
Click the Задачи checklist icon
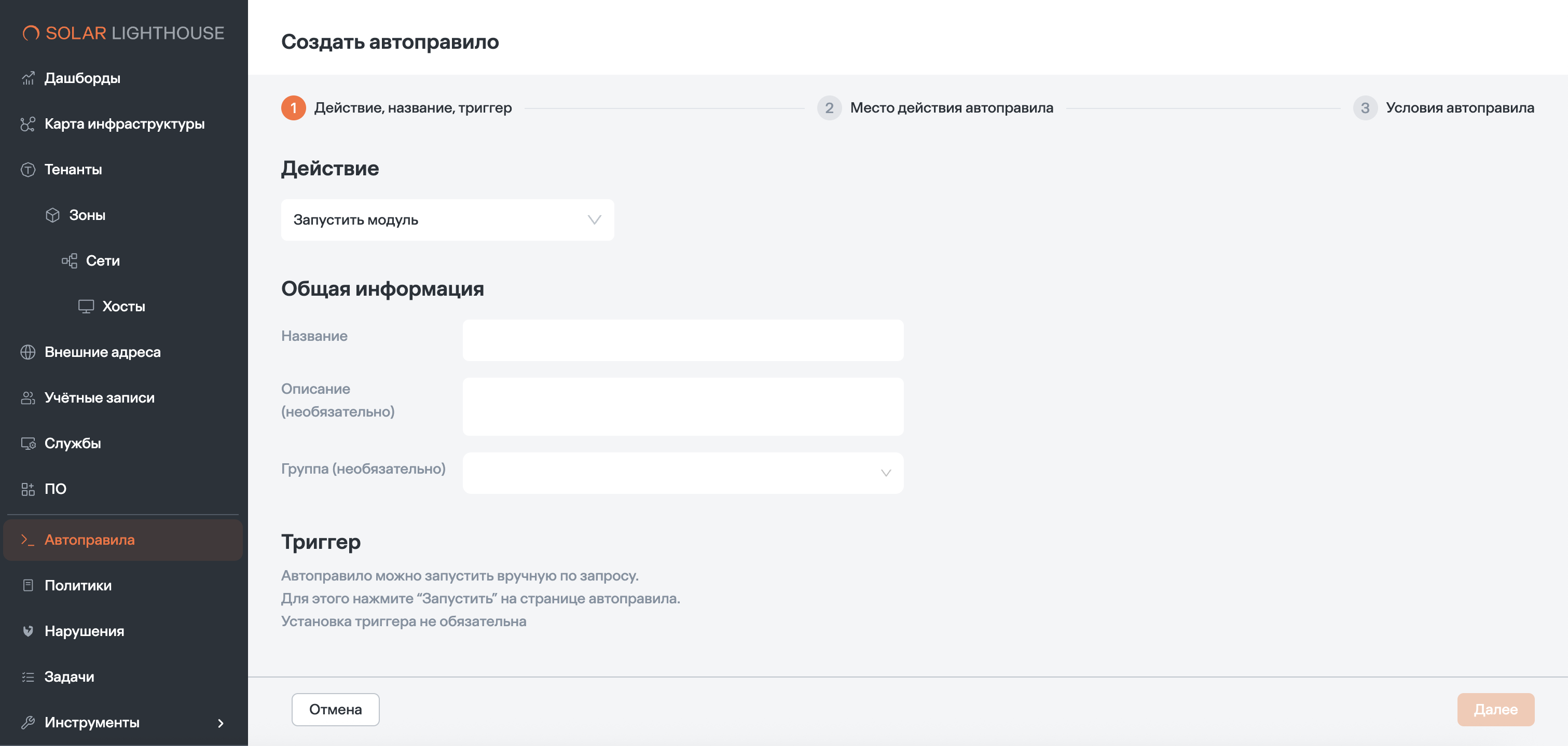(28, 676)
